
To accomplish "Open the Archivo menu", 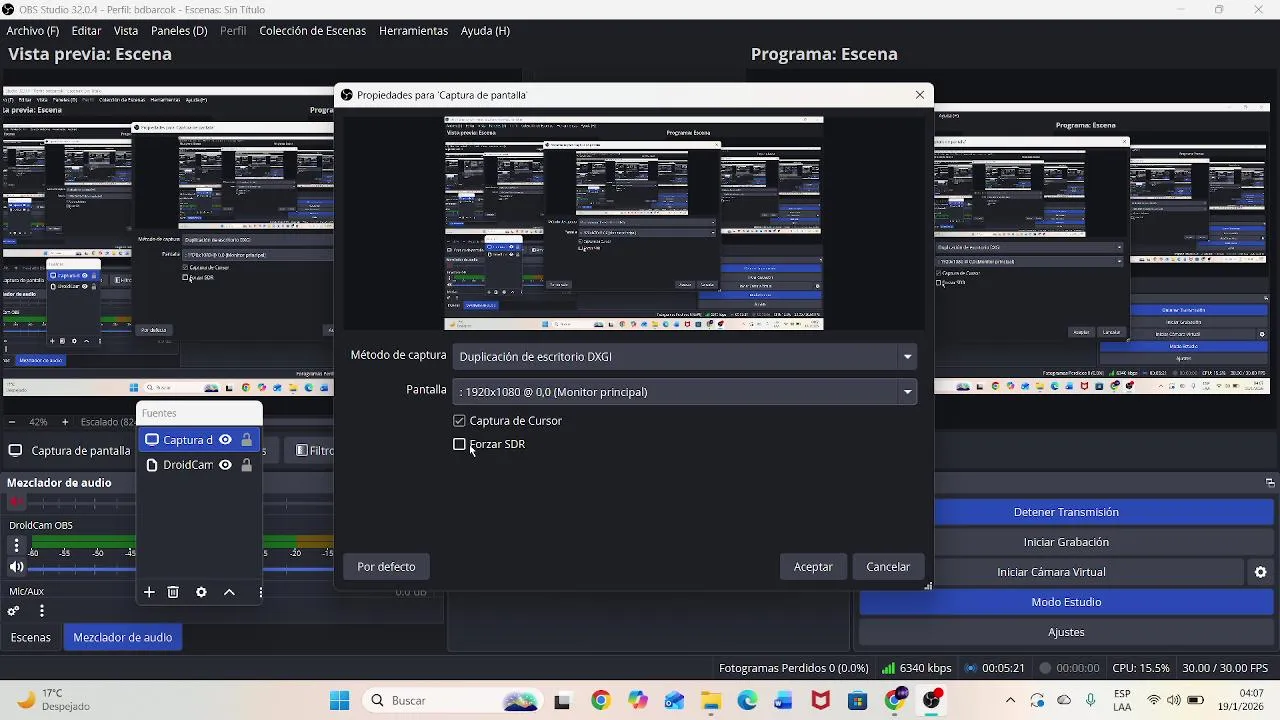I will tap(33, 31).
